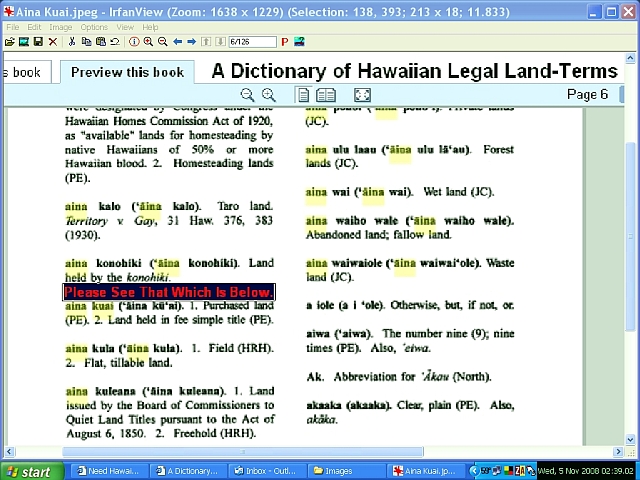Click the Open file toolbar icon
Image resolution: width=640 pixels, height=480 pixels.
pyautogui.click(x=9, y=42)
